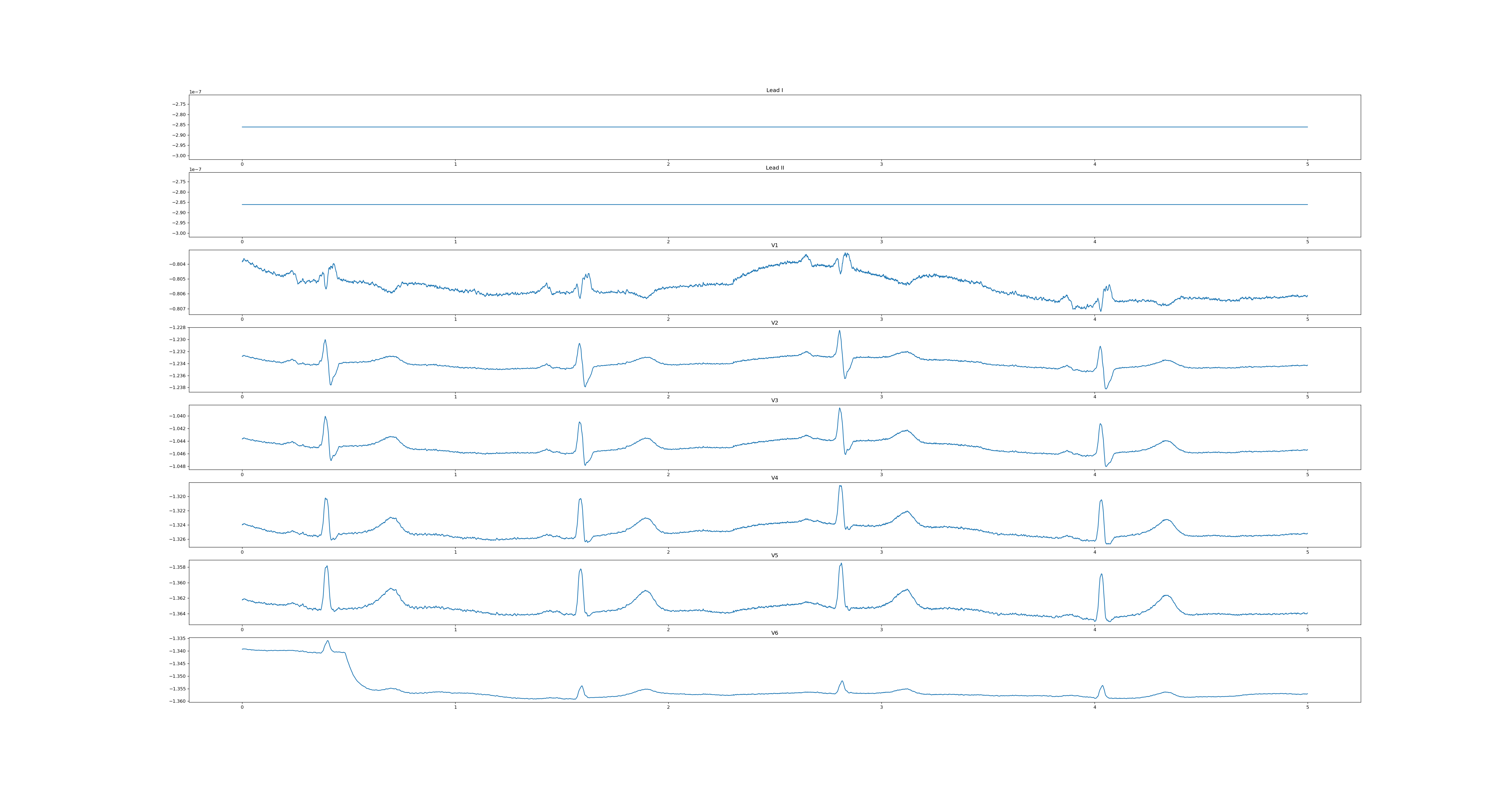Click the -1.358 y-axis tick label
The width and height of the screenshot is (1512, 789).
click(x=178, y=567)
